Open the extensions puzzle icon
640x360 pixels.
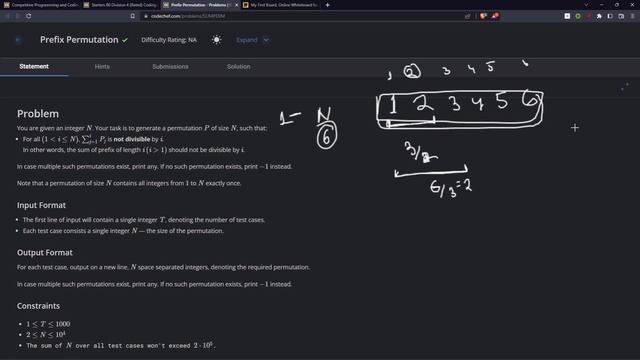(x=599, y=16)
